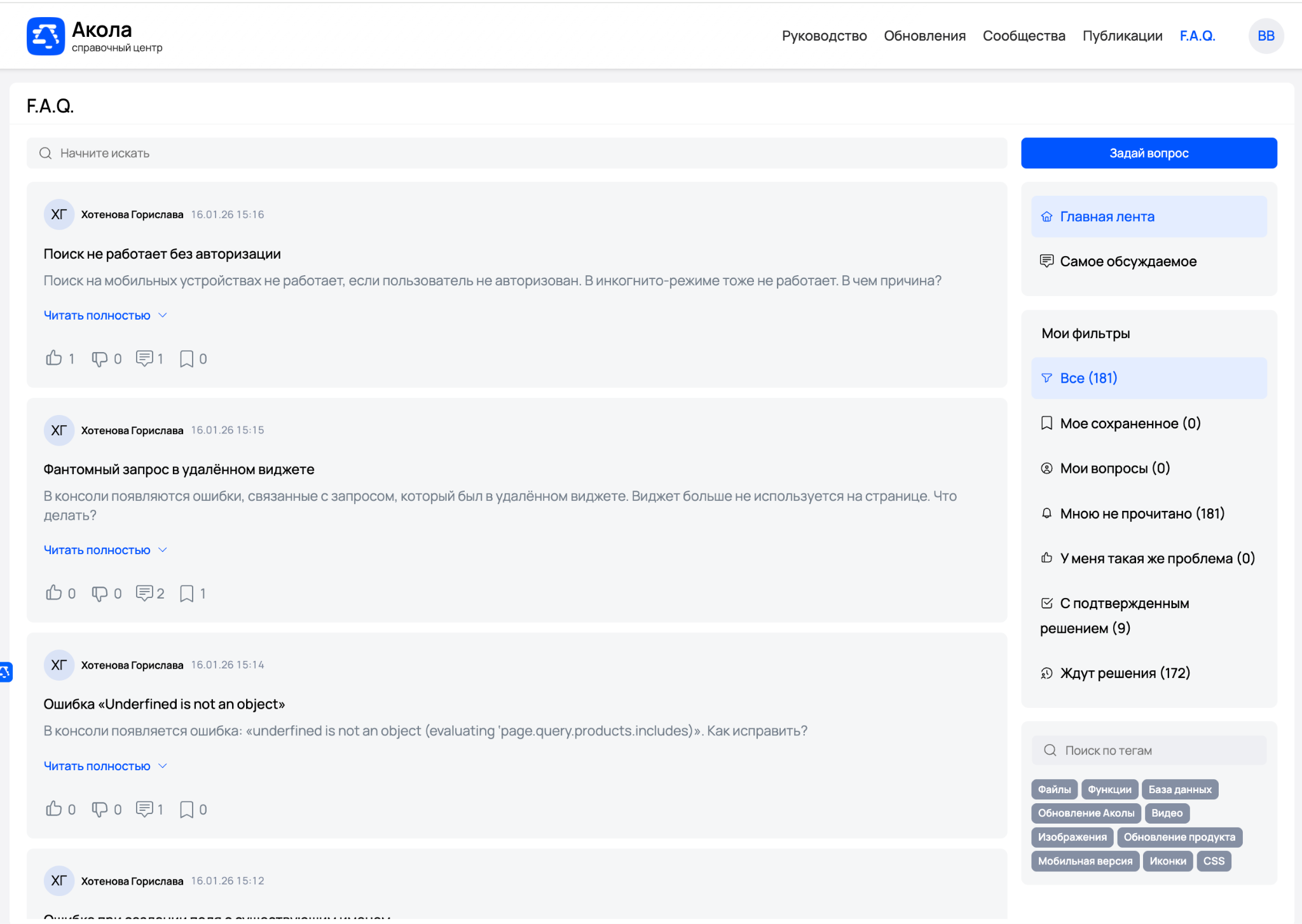Bookmark the phantom request in deleted widget post
1302x924 pixels.
(x=186, y=594)
